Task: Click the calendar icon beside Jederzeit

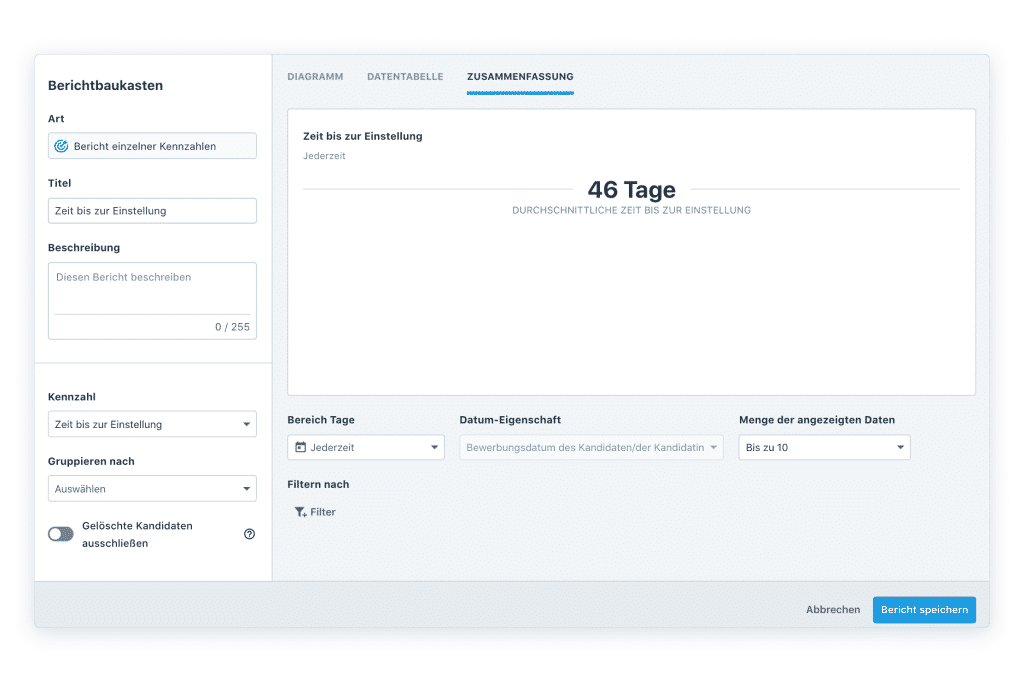Action: click(x=300, y=448)
